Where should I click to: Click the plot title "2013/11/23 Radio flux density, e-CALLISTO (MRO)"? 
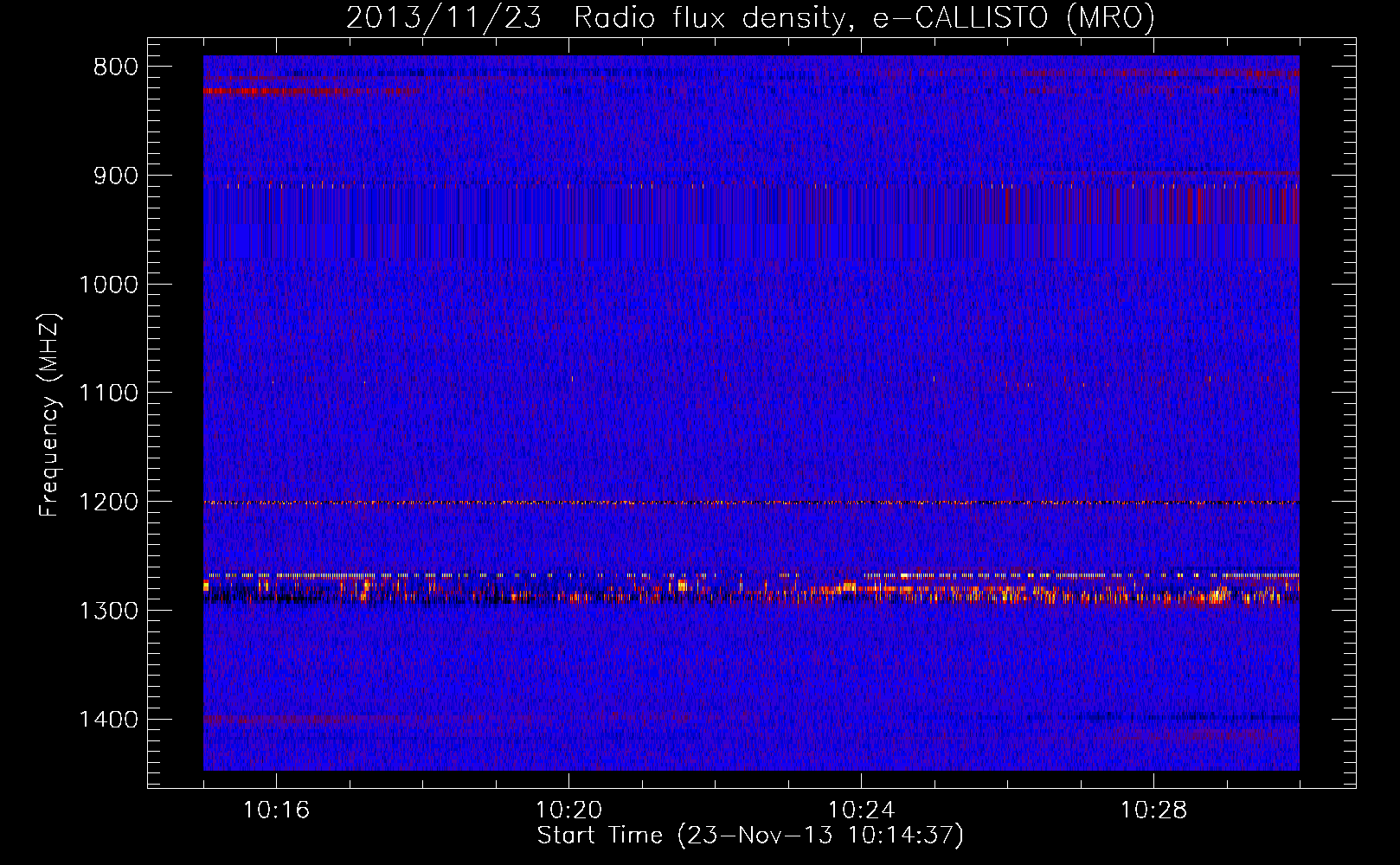750,17
